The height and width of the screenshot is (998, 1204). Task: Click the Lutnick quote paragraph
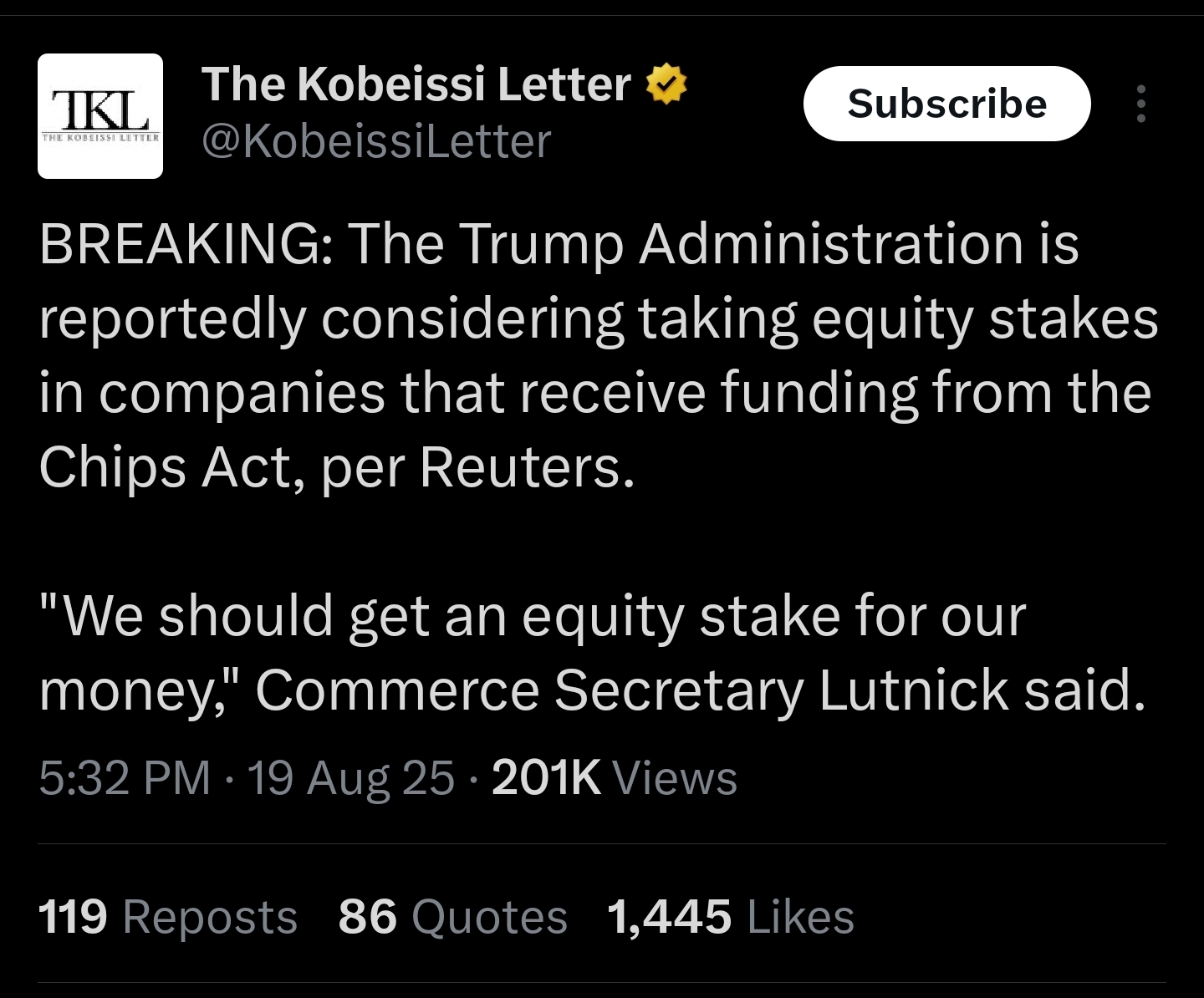(592, 653)
